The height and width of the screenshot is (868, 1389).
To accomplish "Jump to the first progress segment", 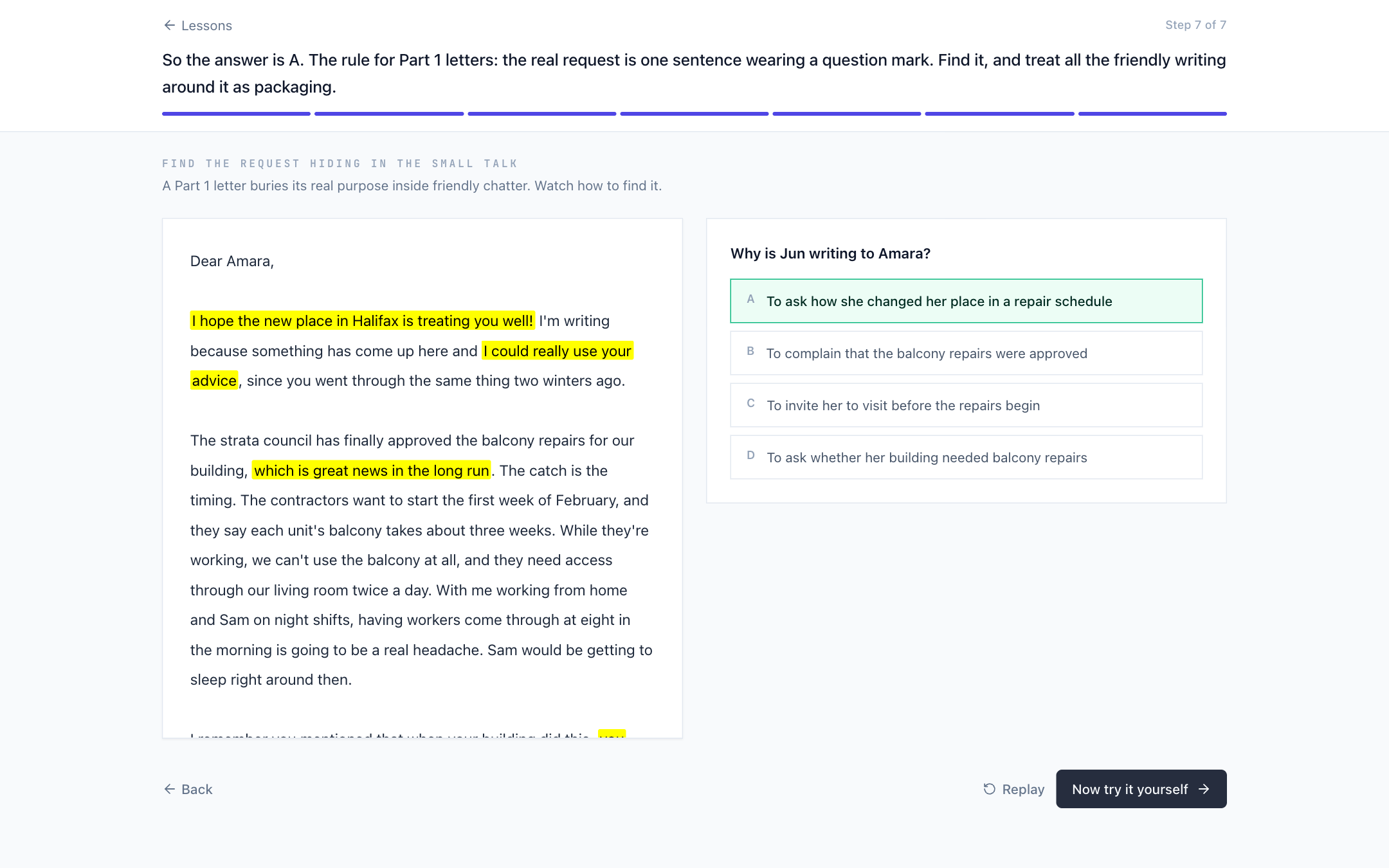I will (236, 114).
